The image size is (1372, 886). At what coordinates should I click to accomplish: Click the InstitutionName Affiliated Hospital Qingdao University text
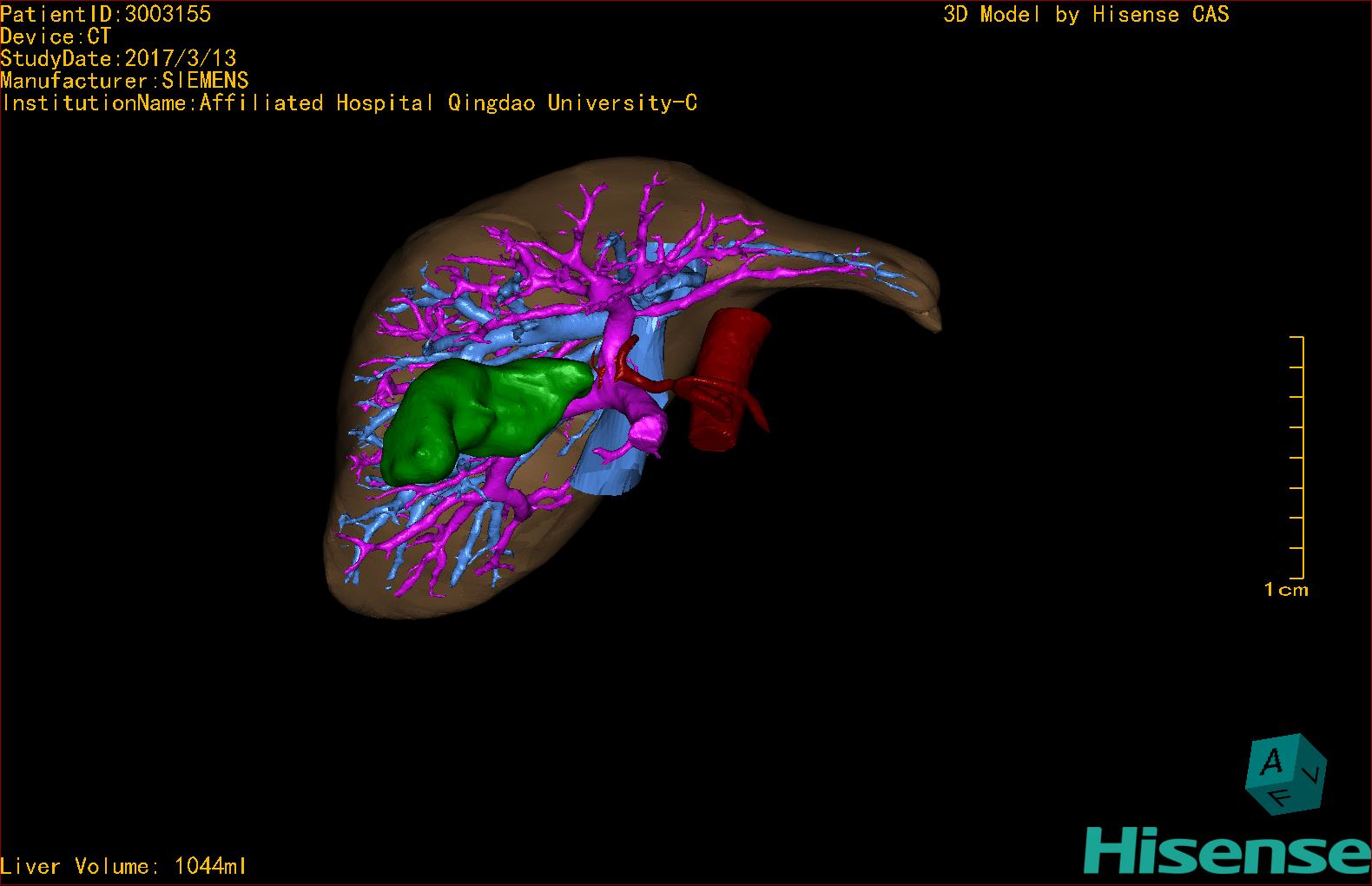pos(349,103)
